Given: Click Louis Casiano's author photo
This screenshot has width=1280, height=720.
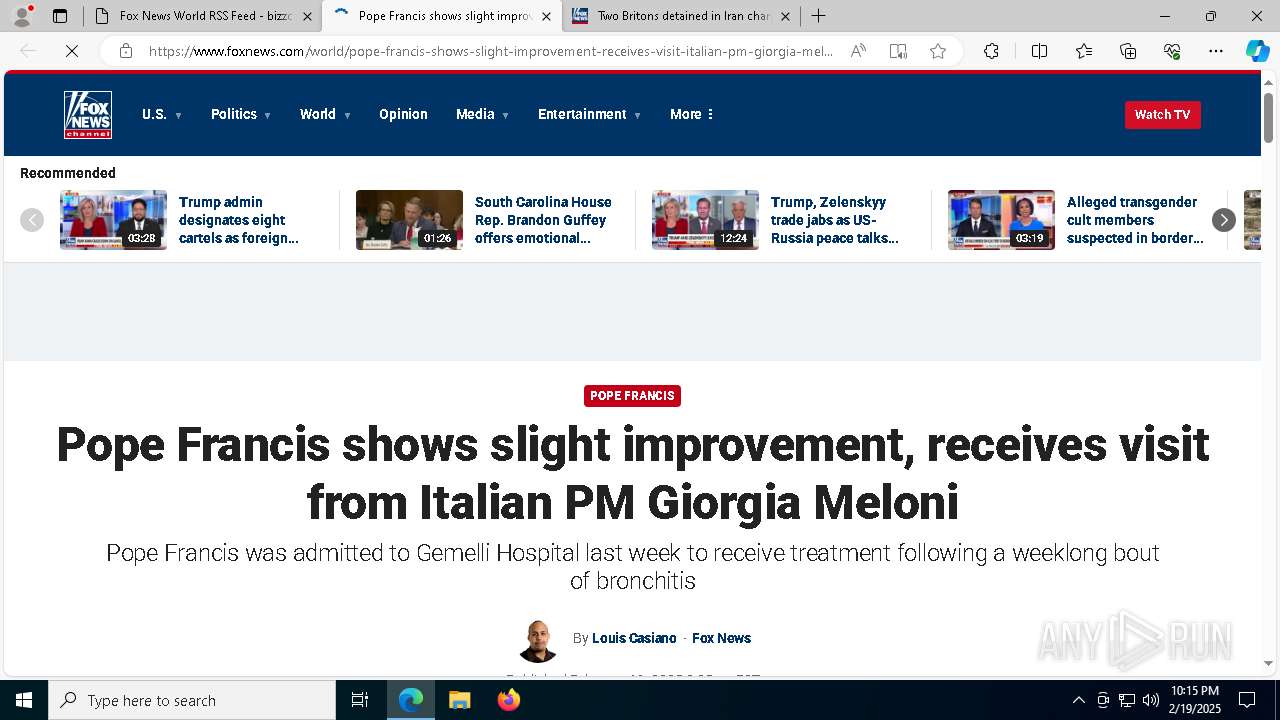Looking at the screenshot, I should (538, 640).
